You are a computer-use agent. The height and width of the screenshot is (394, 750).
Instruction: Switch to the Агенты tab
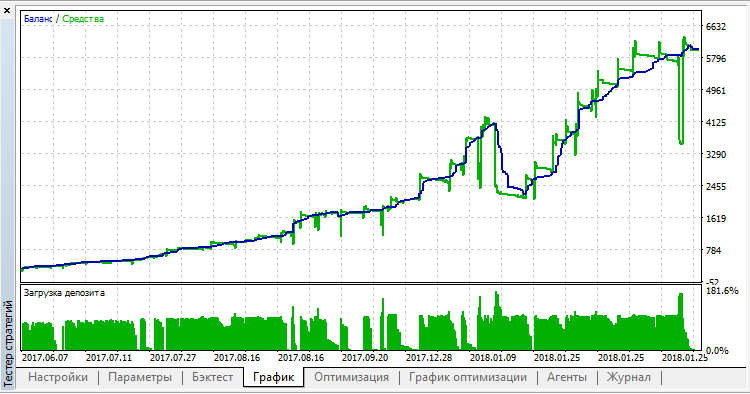[x=567, y=377]
